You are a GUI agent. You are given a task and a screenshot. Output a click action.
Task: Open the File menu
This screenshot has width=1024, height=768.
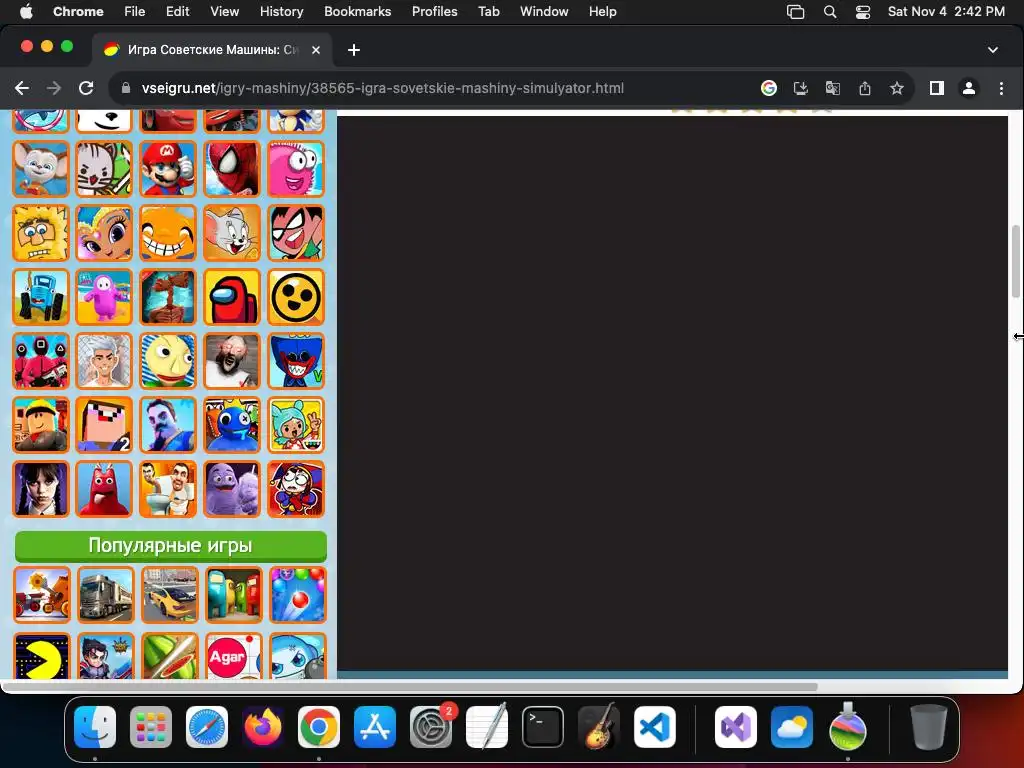point(135,12)
